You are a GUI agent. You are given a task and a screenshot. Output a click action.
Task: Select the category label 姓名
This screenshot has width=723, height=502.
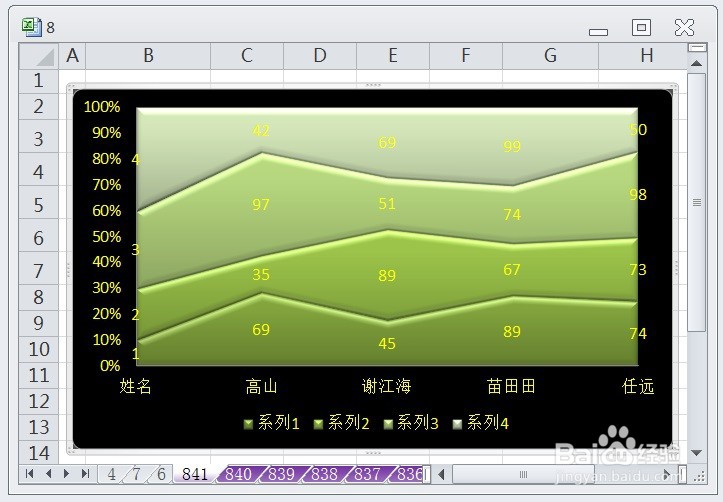[x=136, y=386]
